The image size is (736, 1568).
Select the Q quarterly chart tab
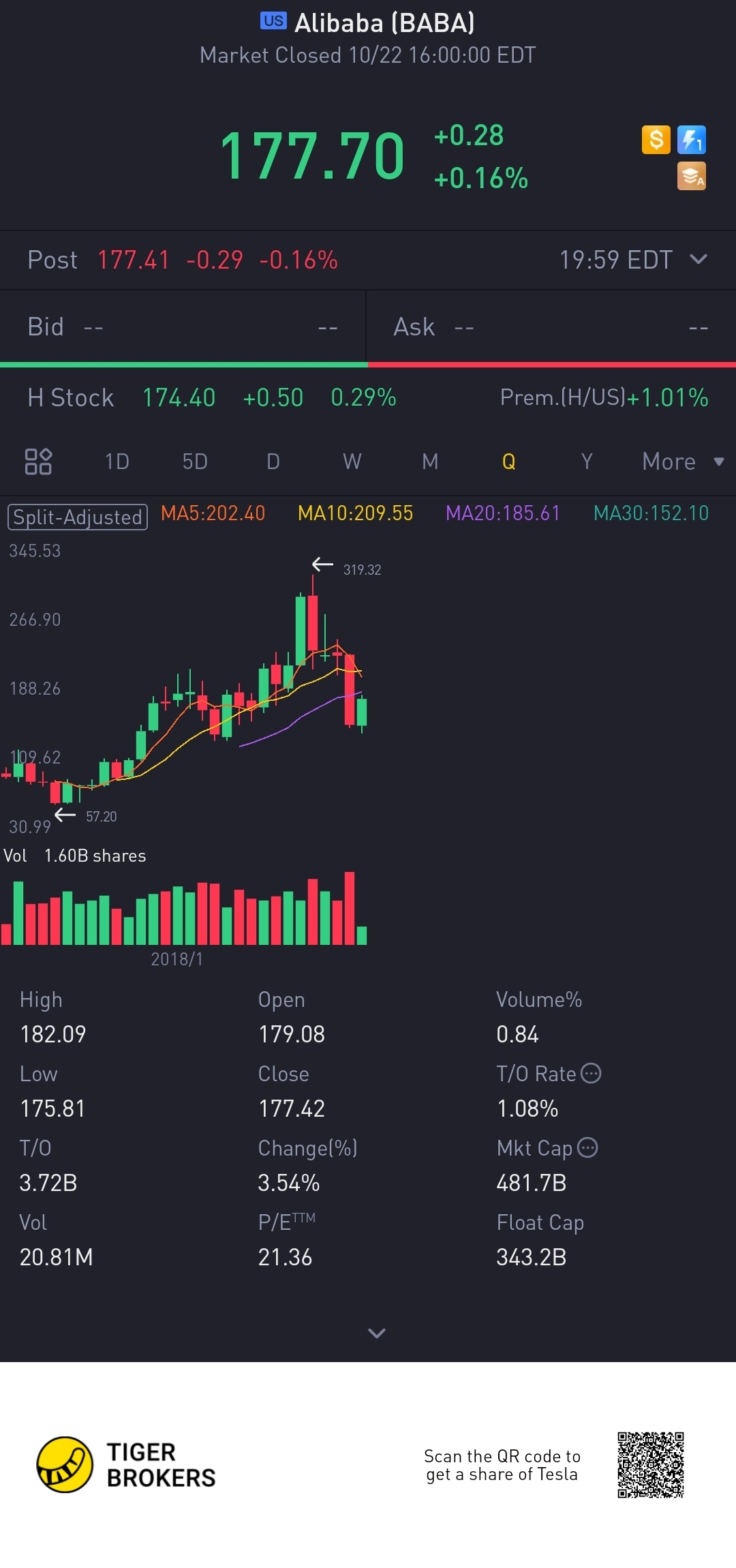click(508, 462)
